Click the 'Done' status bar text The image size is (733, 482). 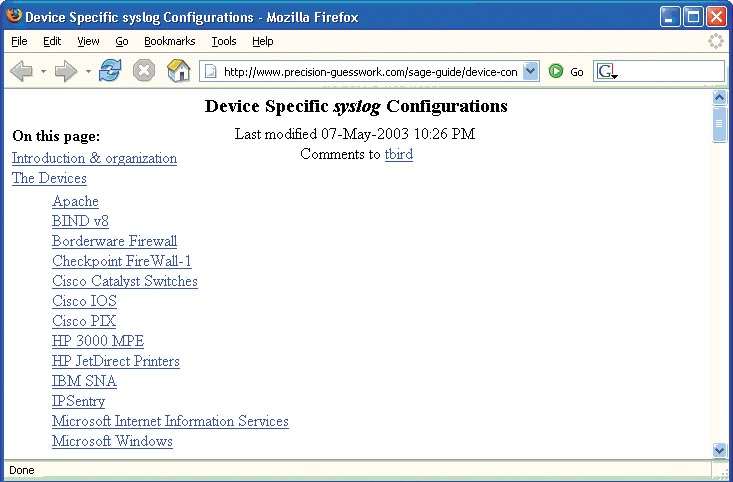point(22,470)
